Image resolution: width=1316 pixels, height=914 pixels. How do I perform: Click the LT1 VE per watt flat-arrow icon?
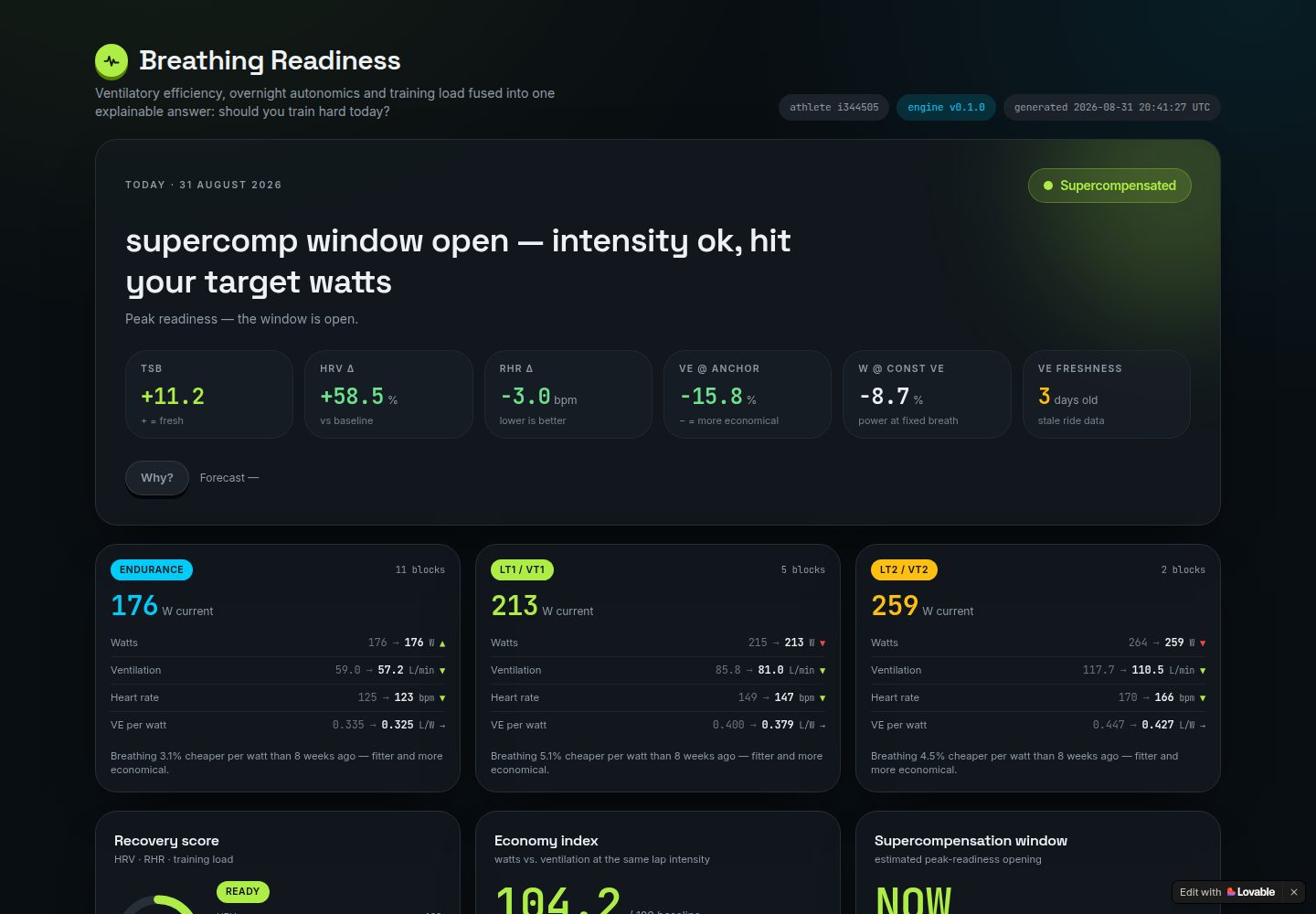click(822, 726)
